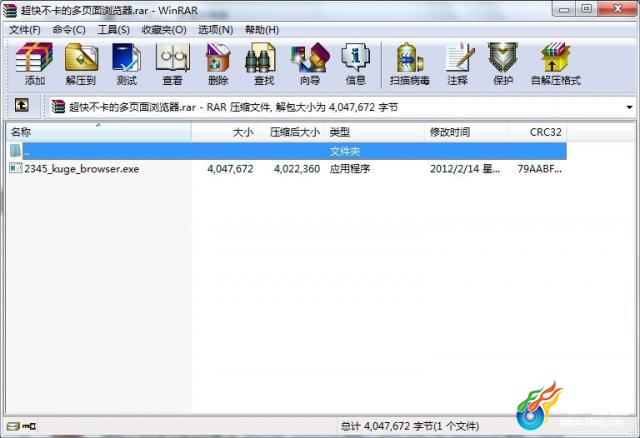Click the 保护 (Protect) shield icon
The height and width of the screenshot is (438, 640).
503,64
